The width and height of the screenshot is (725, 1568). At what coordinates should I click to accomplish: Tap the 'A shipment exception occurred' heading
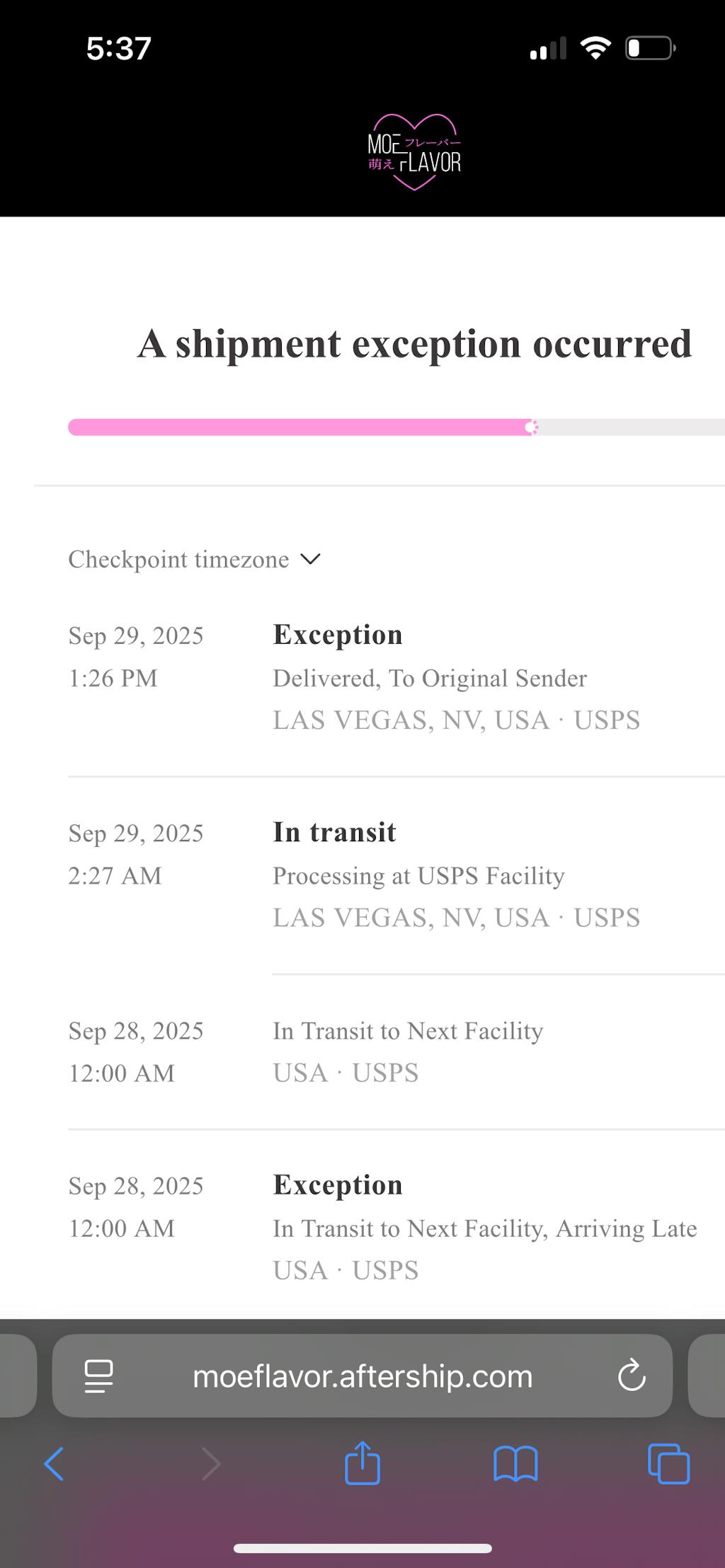[x=414, y=345]
